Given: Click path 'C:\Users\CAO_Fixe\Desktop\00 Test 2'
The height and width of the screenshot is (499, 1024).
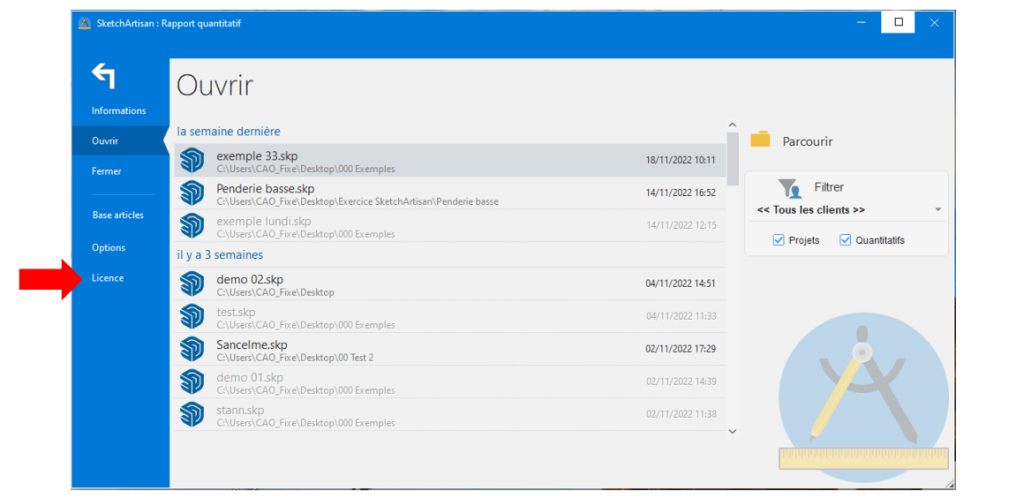Looking at the screenshot, I should point(295,358).
